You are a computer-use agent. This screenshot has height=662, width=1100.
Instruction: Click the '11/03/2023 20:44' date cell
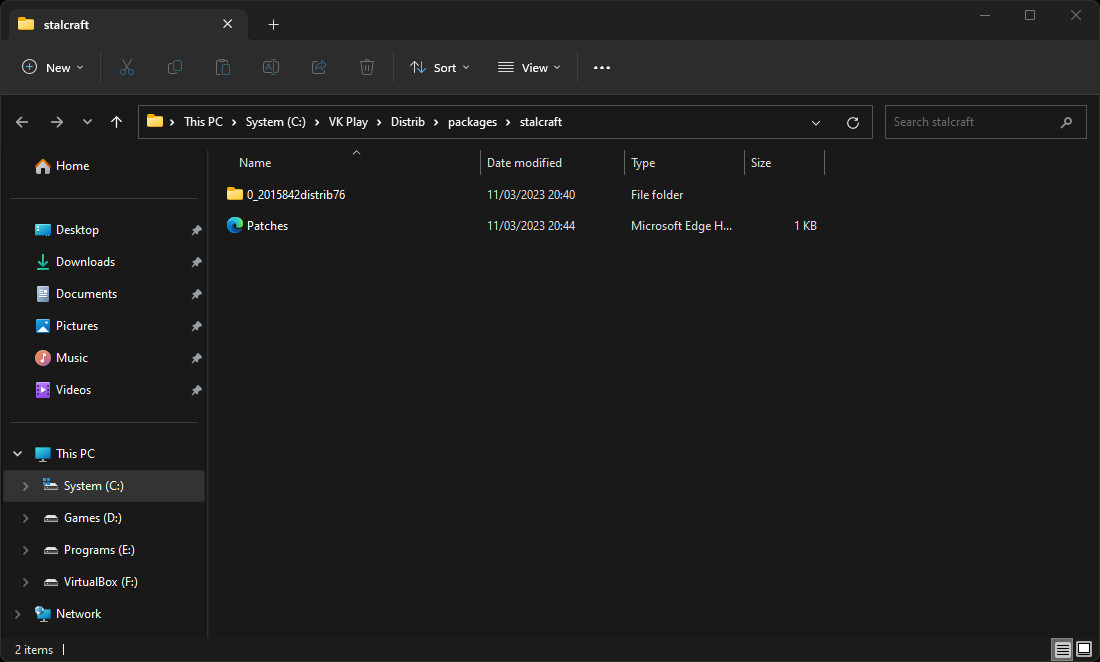tap(531, 226)
